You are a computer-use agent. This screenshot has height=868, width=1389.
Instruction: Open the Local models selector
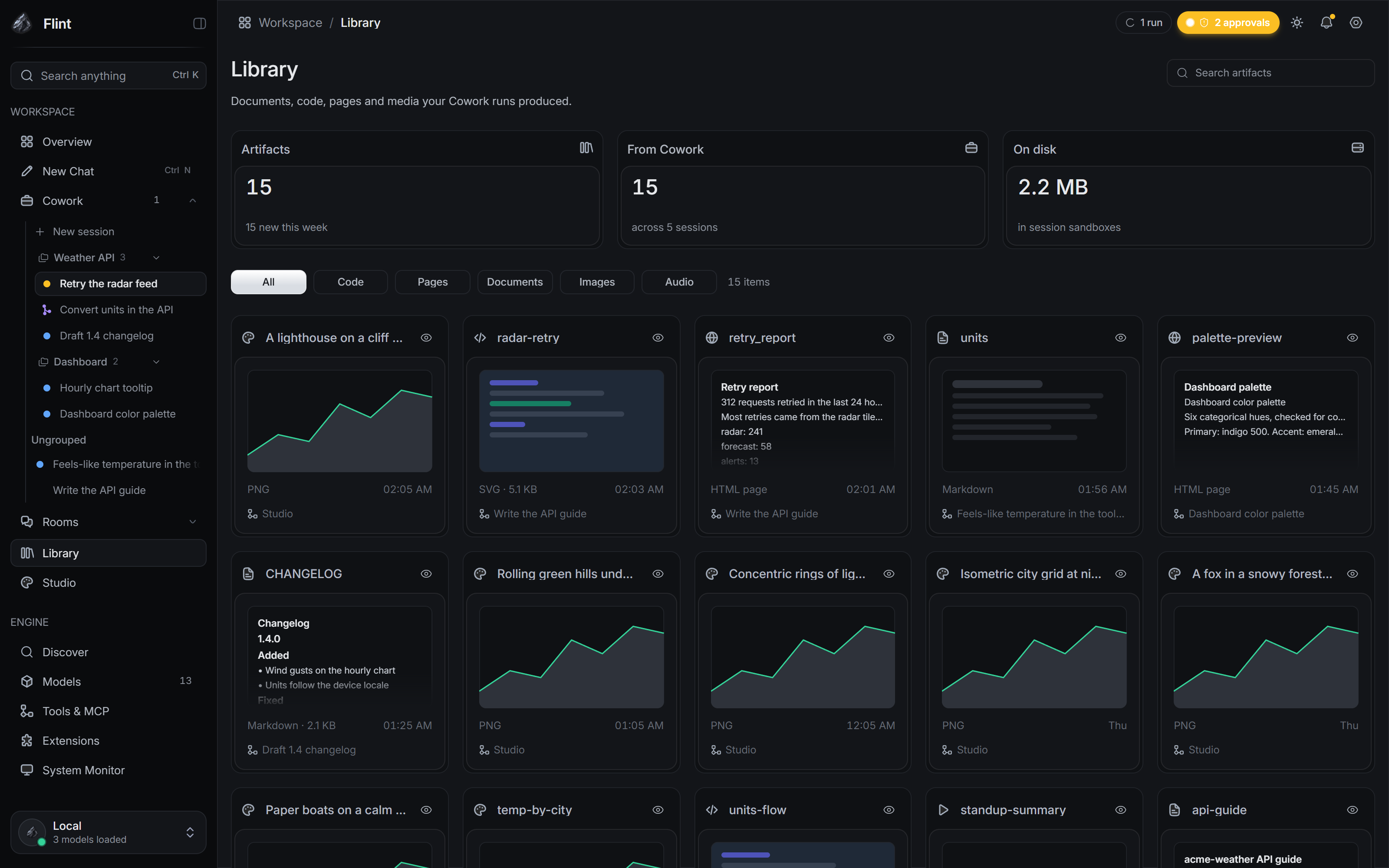(109, 832)
